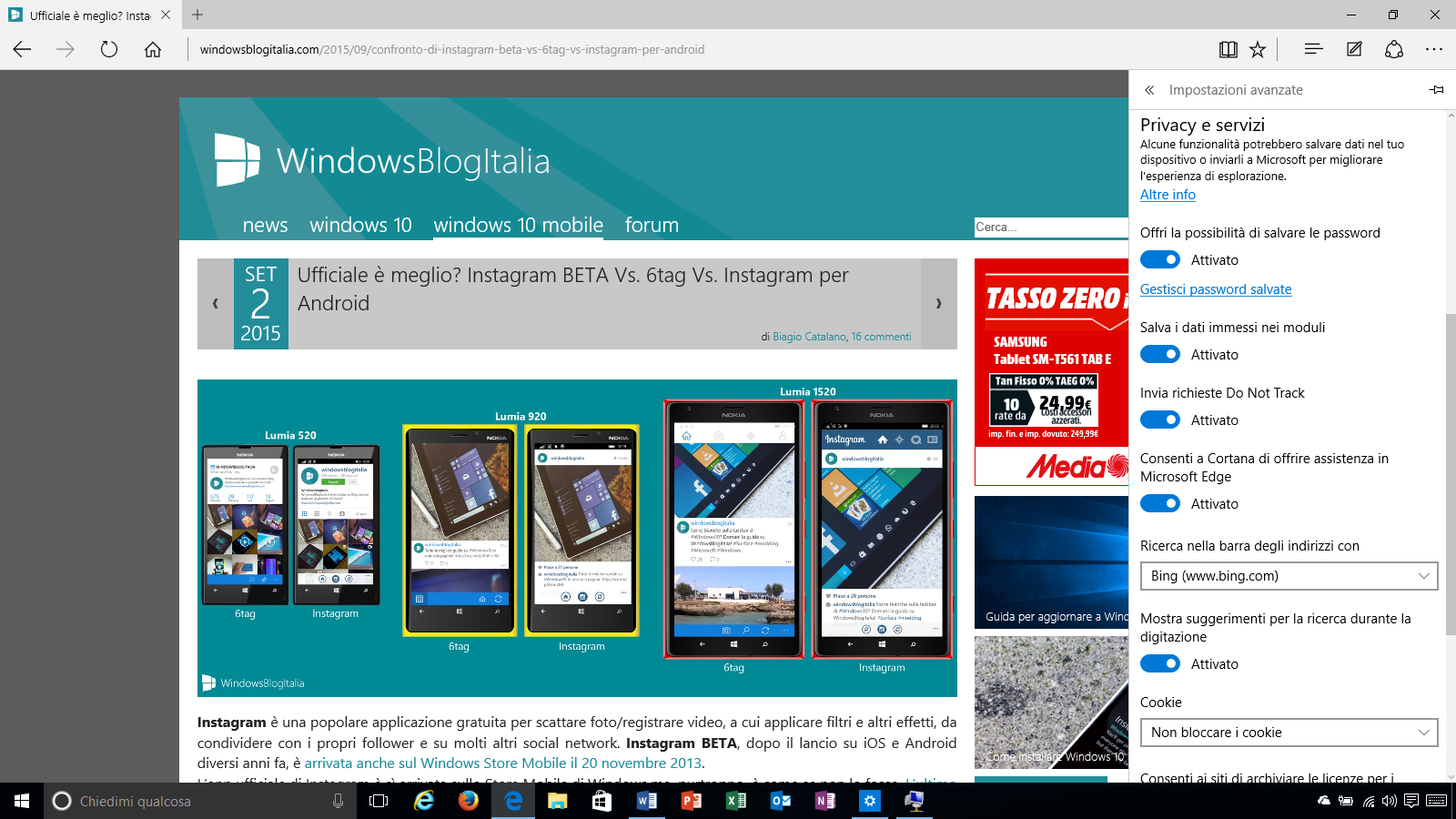Click 'Altre info' privacy link

[1168, 195]
